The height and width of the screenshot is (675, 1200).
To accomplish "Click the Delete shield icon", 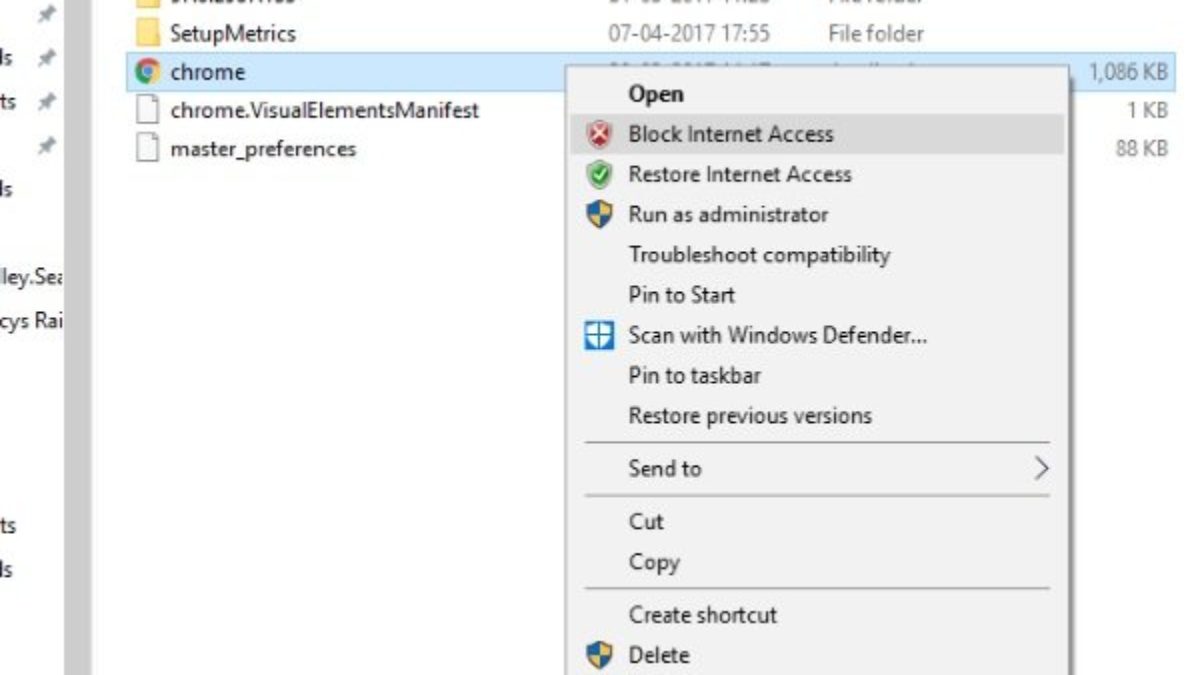I will tap(599, 656).
